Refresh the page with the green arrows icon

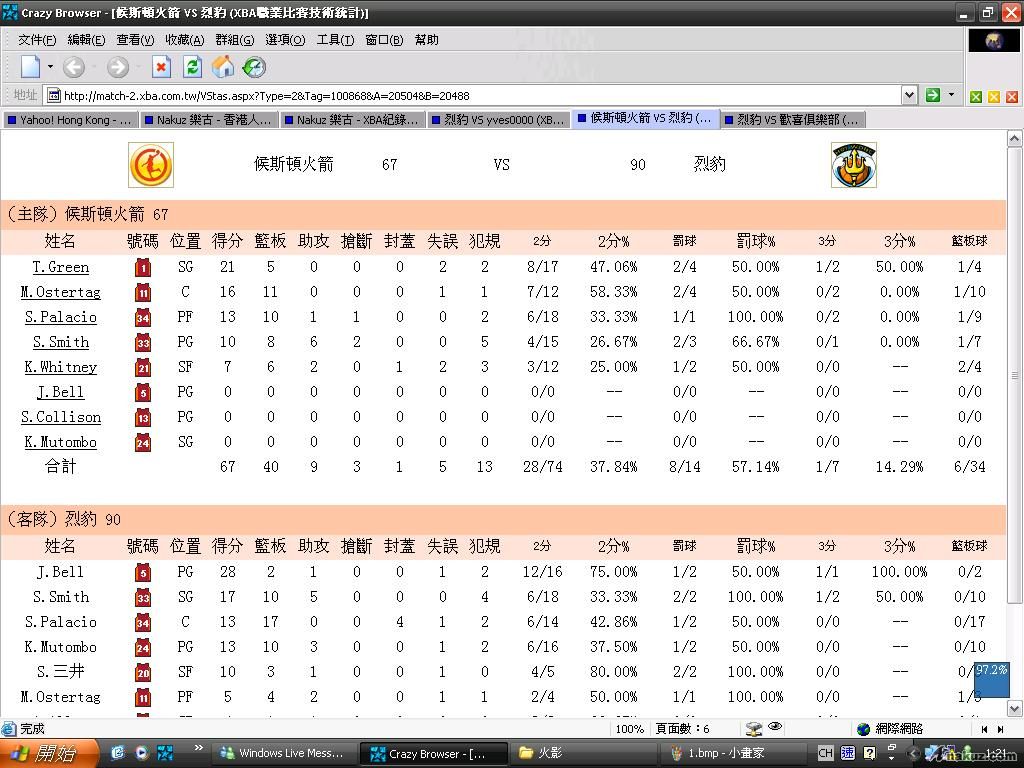(x=192, y=67)
